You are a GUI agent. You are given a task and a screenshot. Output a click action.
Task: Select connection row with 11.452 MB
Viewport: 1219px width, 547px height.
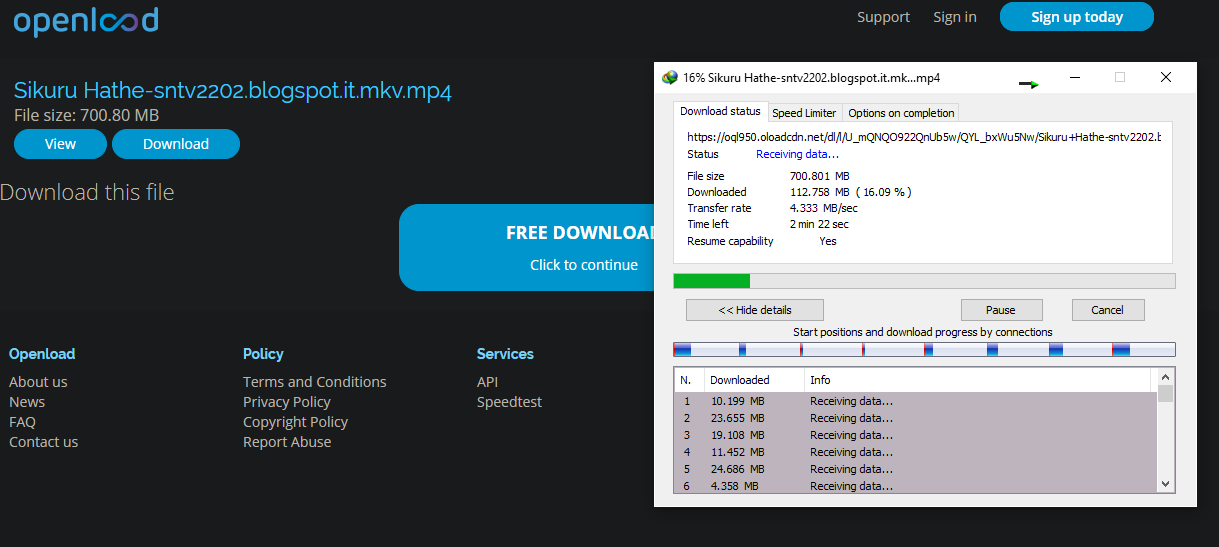click(915, 452)
